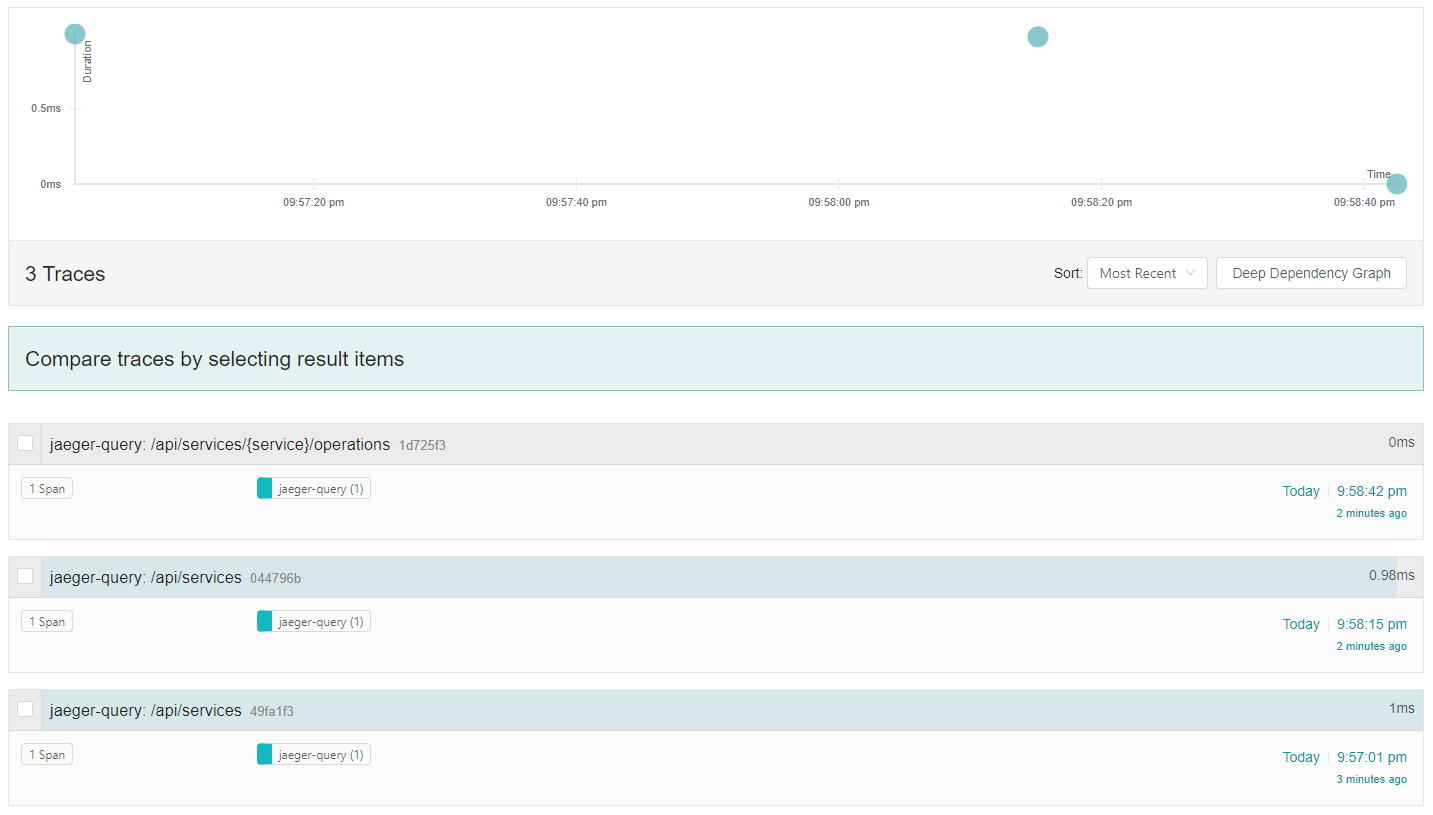Select checkbox for trace 1d725f3
The width and height of the screenshot is (1433, 815).
coord(25,444)
